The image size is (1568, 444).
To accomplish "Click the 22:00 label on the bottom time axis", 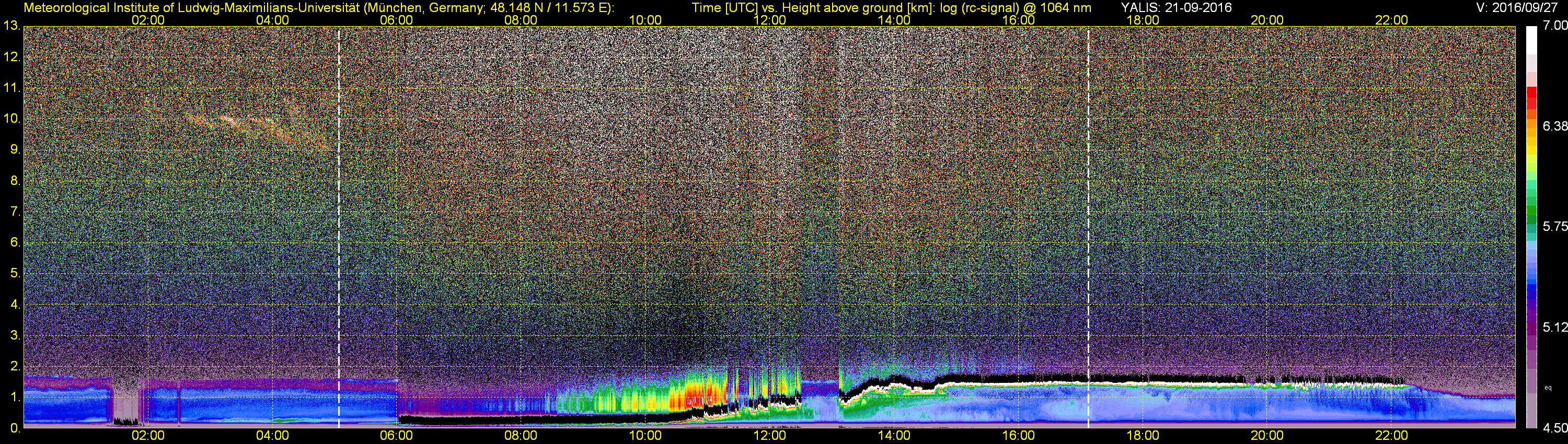I will coord(1391,436).
